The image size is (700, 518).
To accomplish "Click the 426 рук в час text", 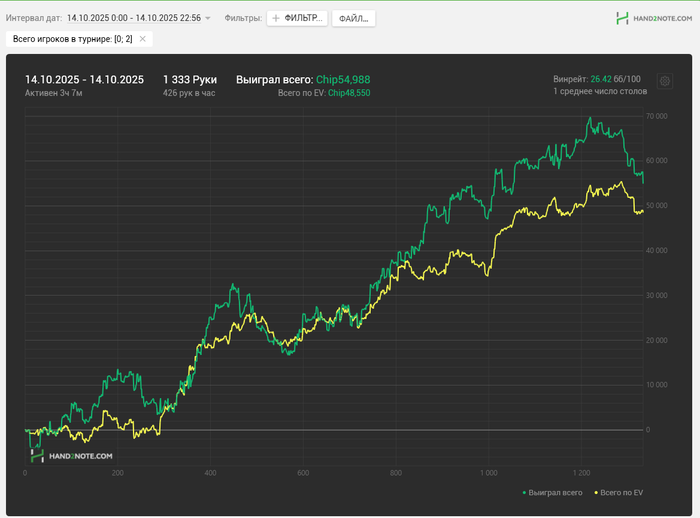I will tap(189, 93).
